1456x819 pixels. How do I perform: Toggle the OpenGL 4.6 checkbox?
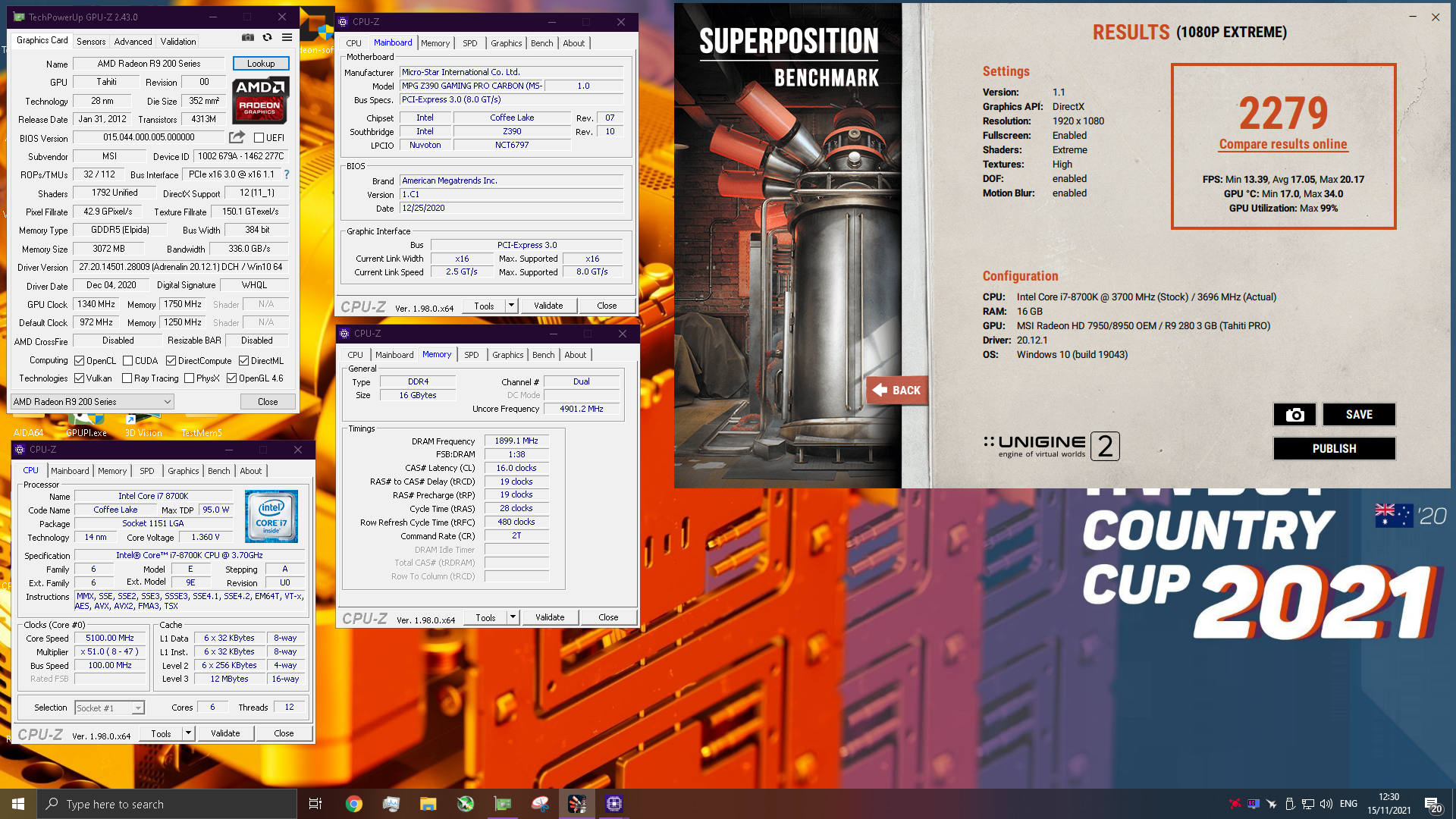[x=231, y=378]
